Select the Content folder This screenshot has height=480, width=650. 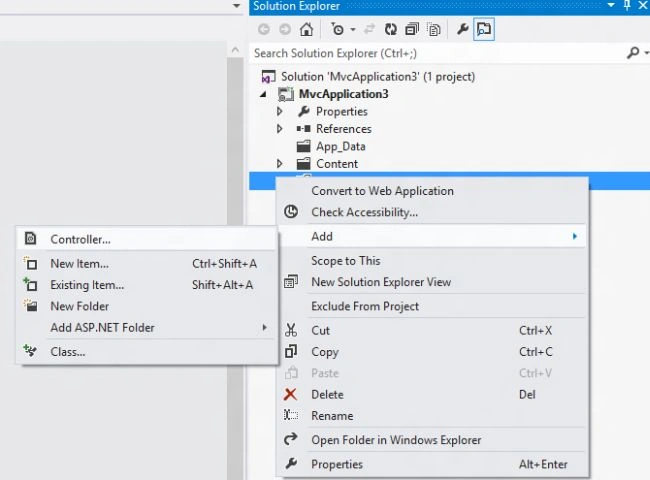pyautogui.click(x=337, y=164)
